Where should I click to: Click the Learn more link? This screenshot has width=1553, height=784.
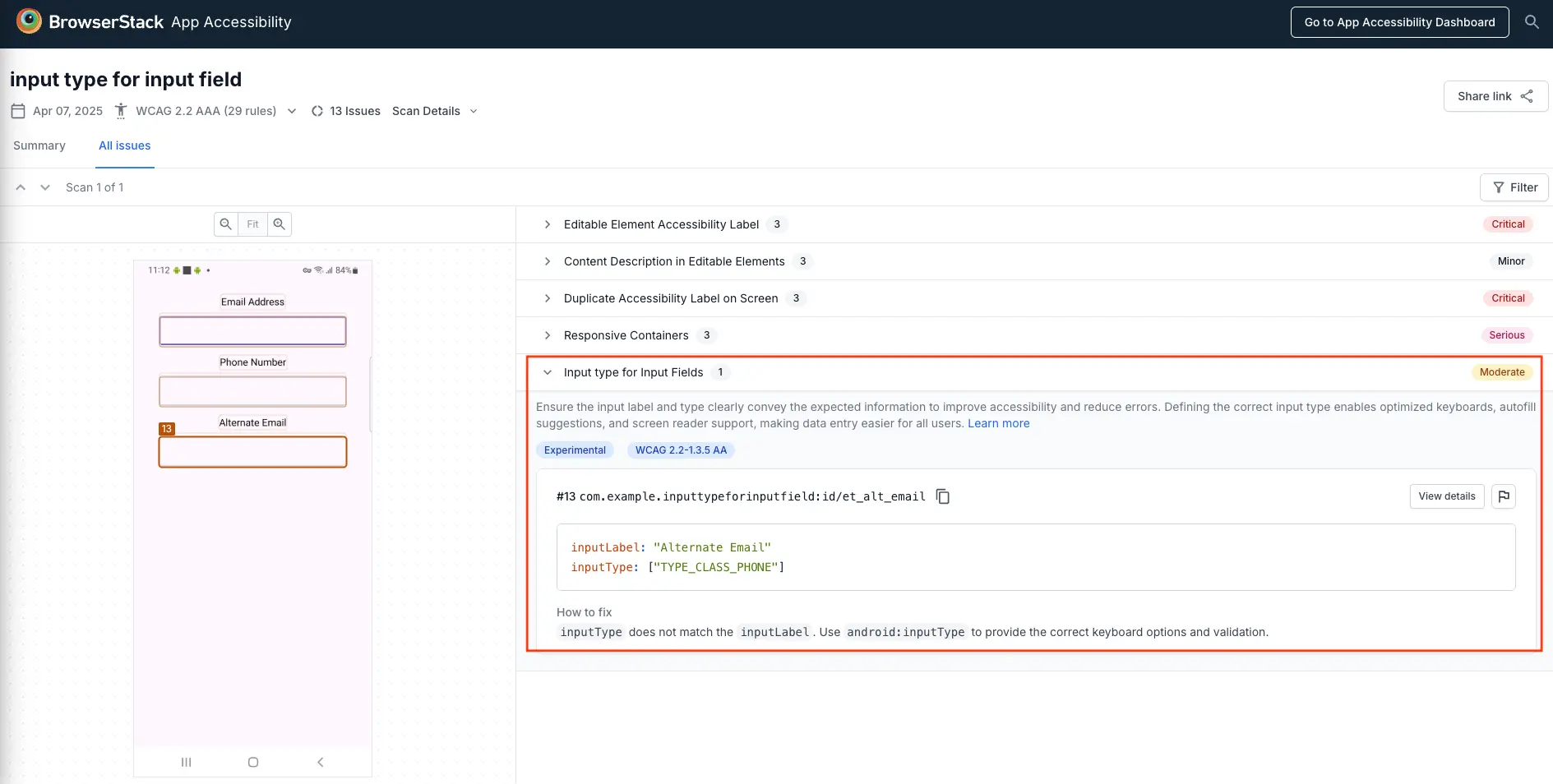(x=998, y=423)
